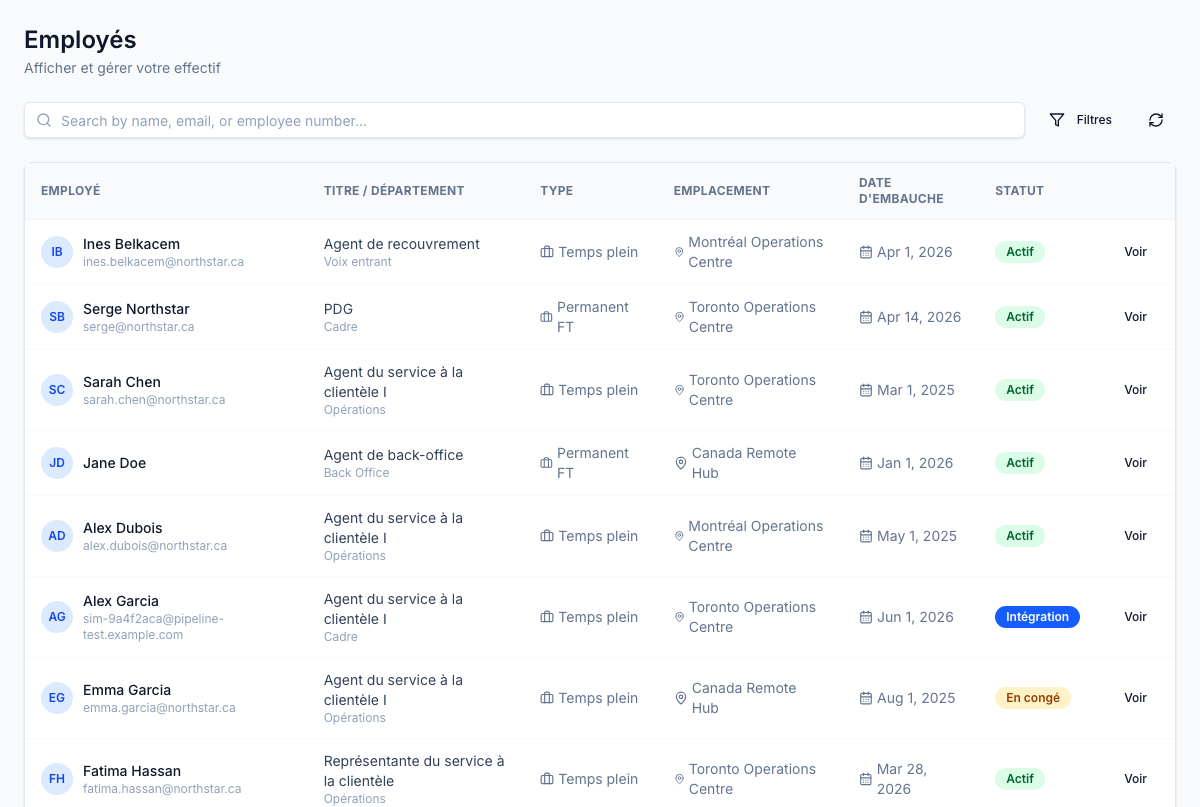Select the name Alex Garcia
Image resolution: width=1200 pixels, height=807 pixels.
click(x=121, y=601)
